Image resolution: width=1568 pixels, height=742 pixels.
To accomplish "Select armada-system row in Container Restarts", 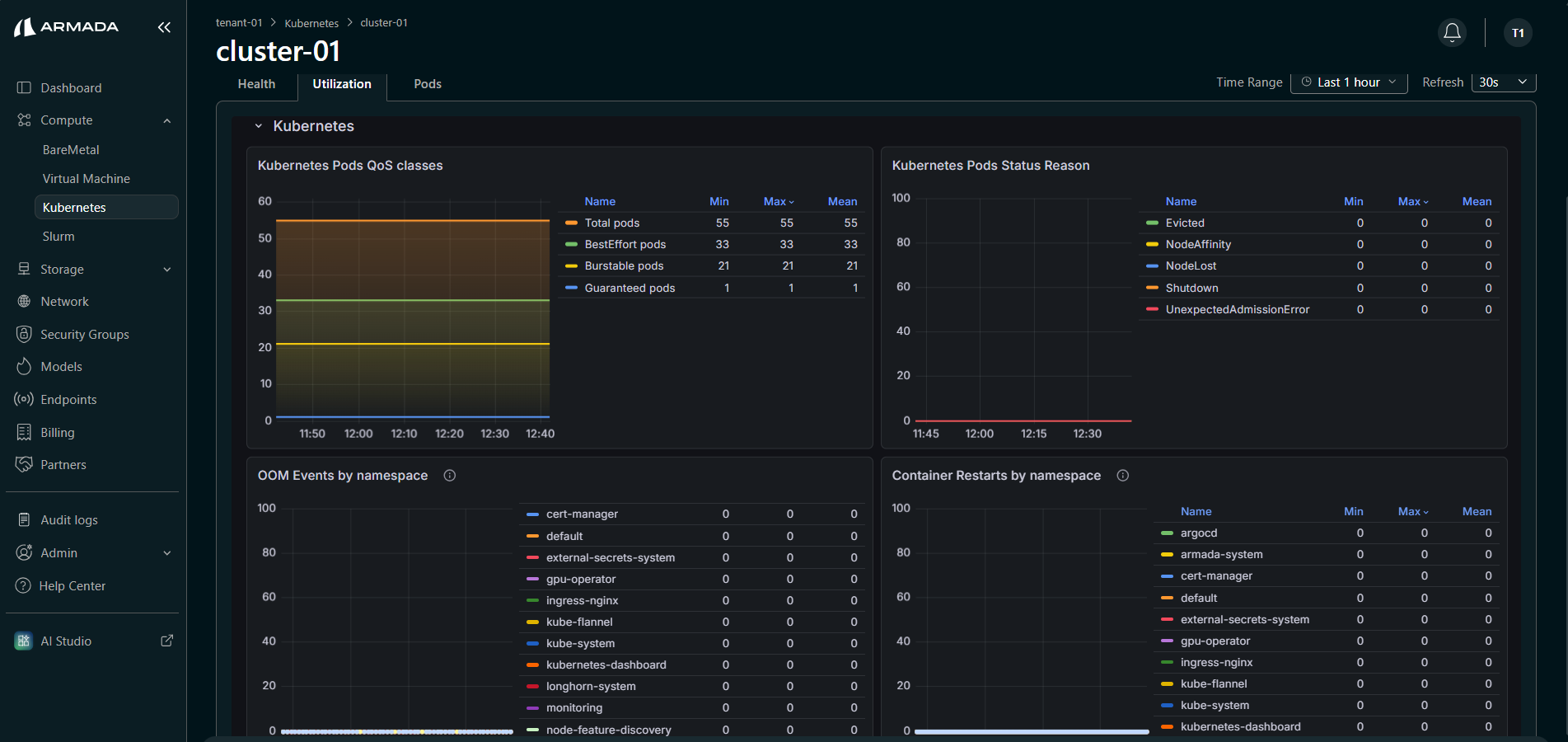I will pyautogui.click(x=1327, y=555).
